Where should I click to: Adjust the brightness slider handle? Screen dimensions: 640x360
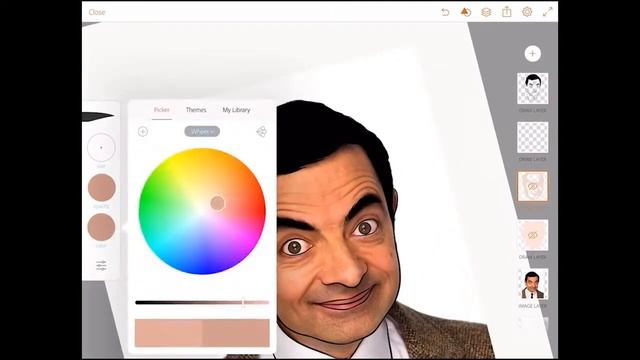tap(243, 302)
